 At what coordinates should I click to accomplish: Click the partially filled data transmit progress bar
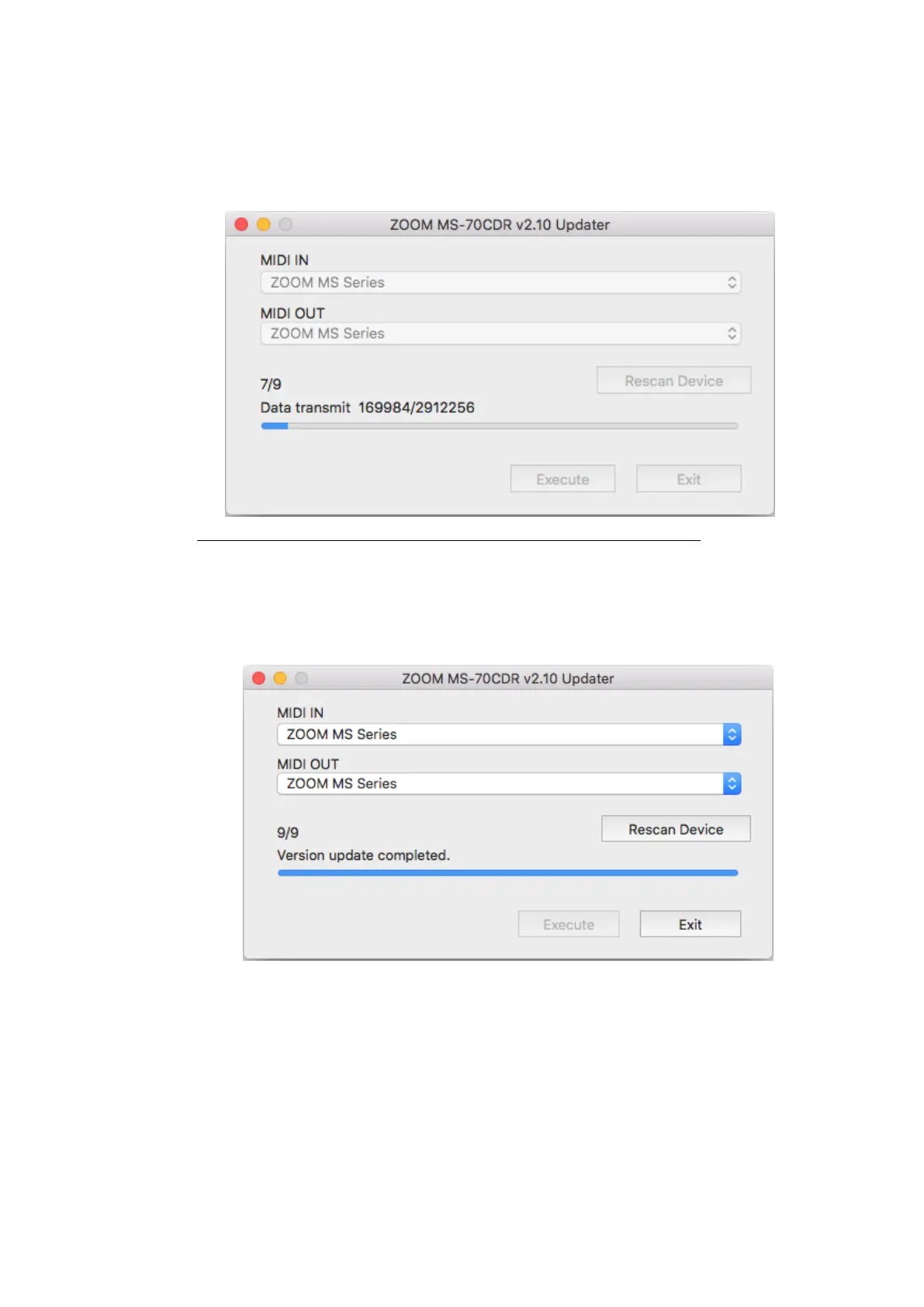click(500, 426)
